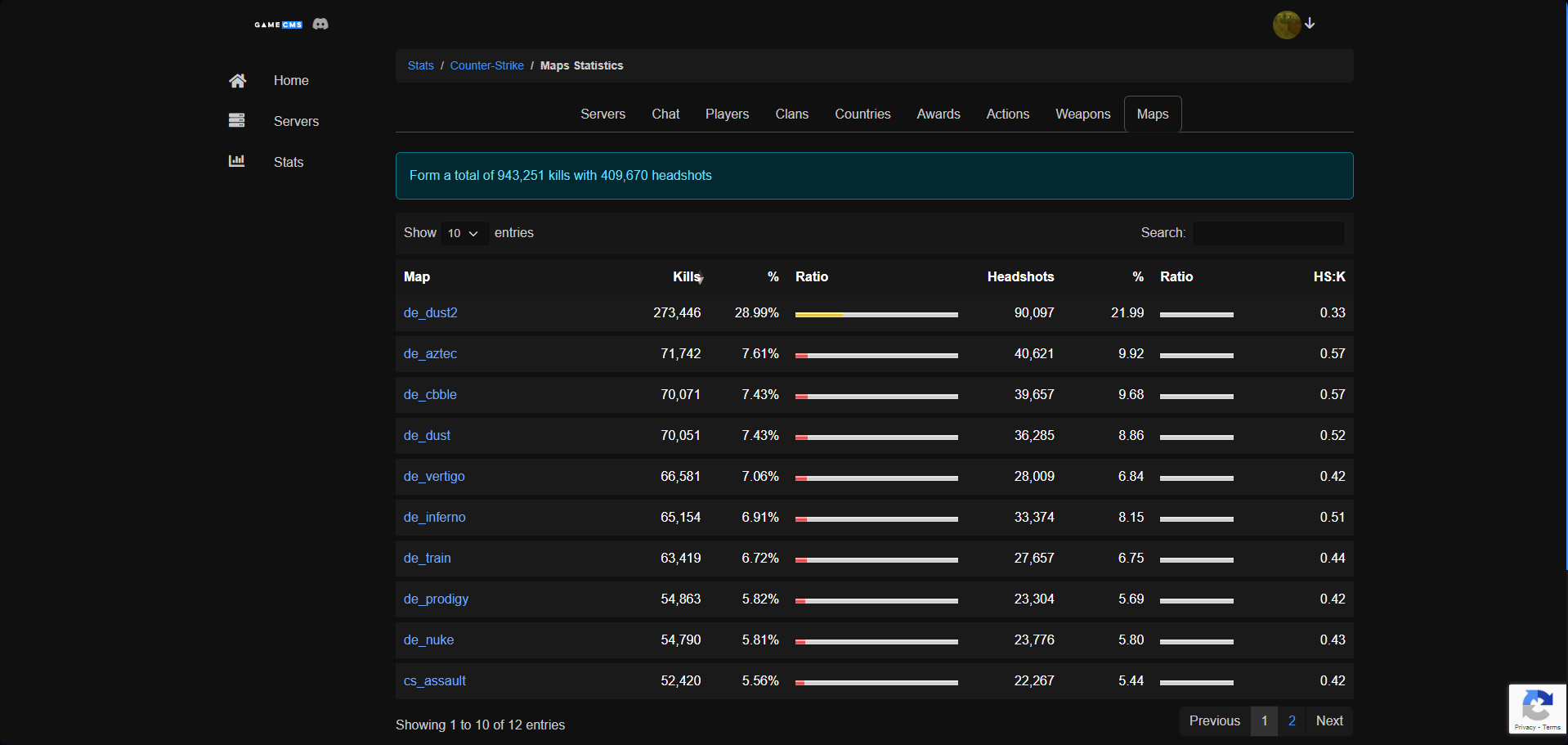This screenshot has height=745, width=1568.
Task: Expand the account dropdown arrow
Action: pos(1310,23)
